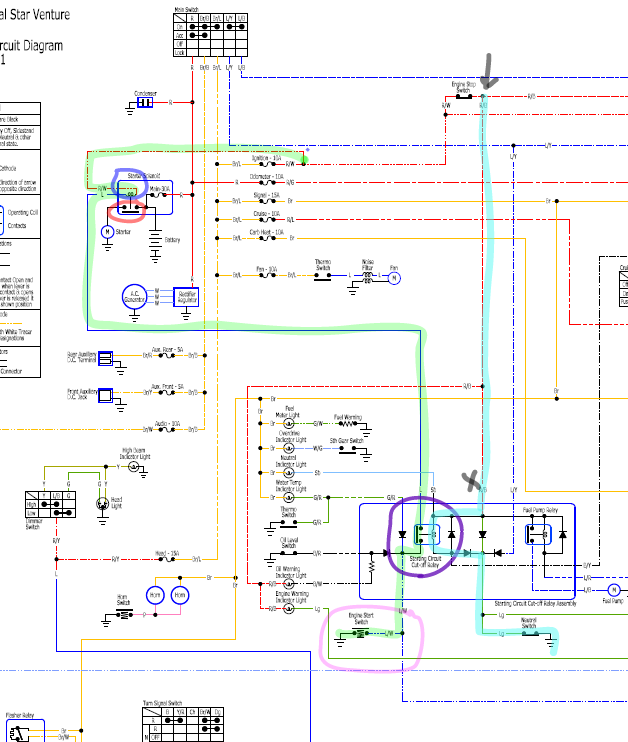This screenshot has height=742, width=628.
Task: Click the 'Engine Stop Switch' label
Action: coord(463,87)
